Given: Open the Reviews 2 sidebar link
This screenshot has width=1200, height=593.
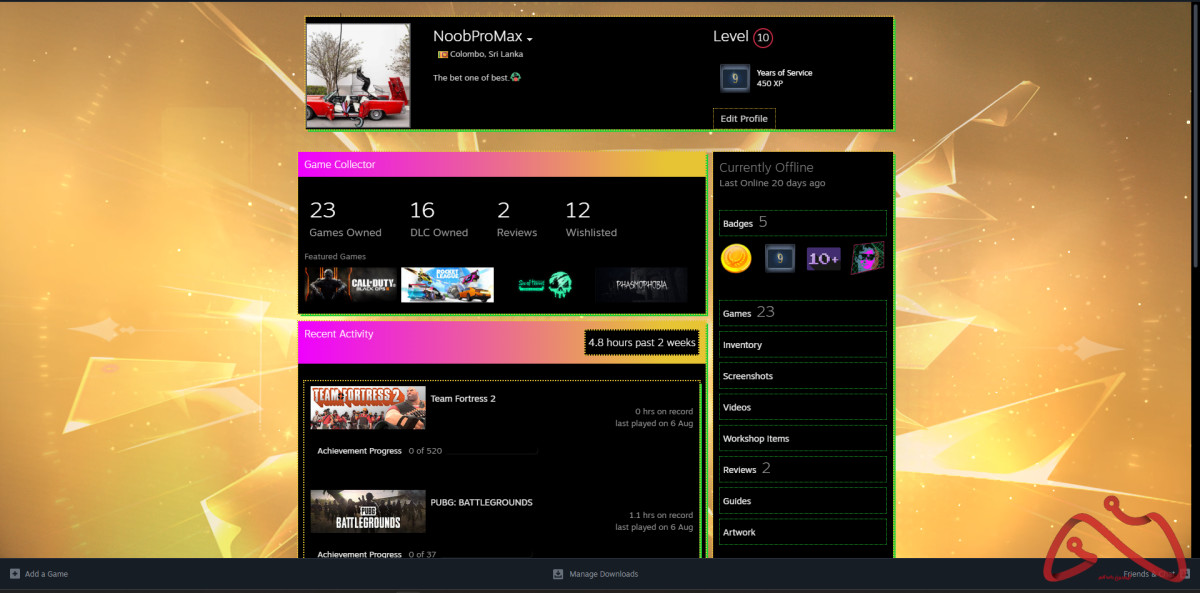Looking at the screenshot, I should [x=803, y=469].
